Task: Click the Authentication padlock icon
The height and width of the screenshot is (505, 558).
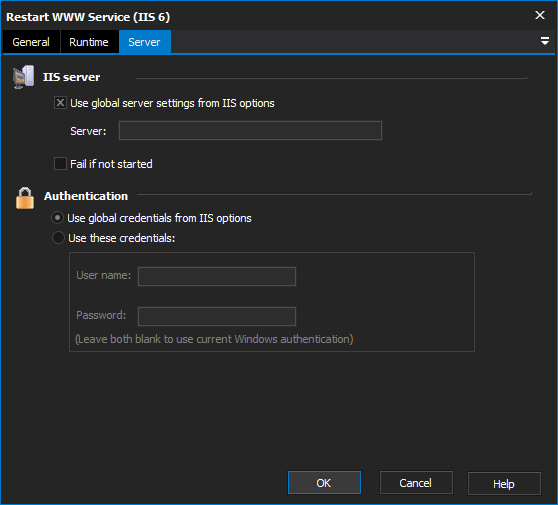Action: click(25, 198)
